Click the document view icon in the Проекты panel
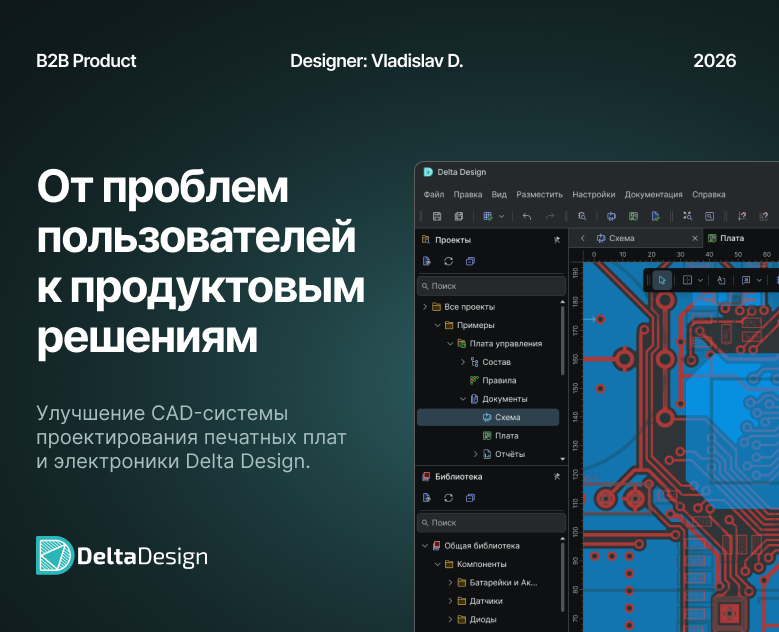Viewport: 779px width, 632px height. [426, 261]
